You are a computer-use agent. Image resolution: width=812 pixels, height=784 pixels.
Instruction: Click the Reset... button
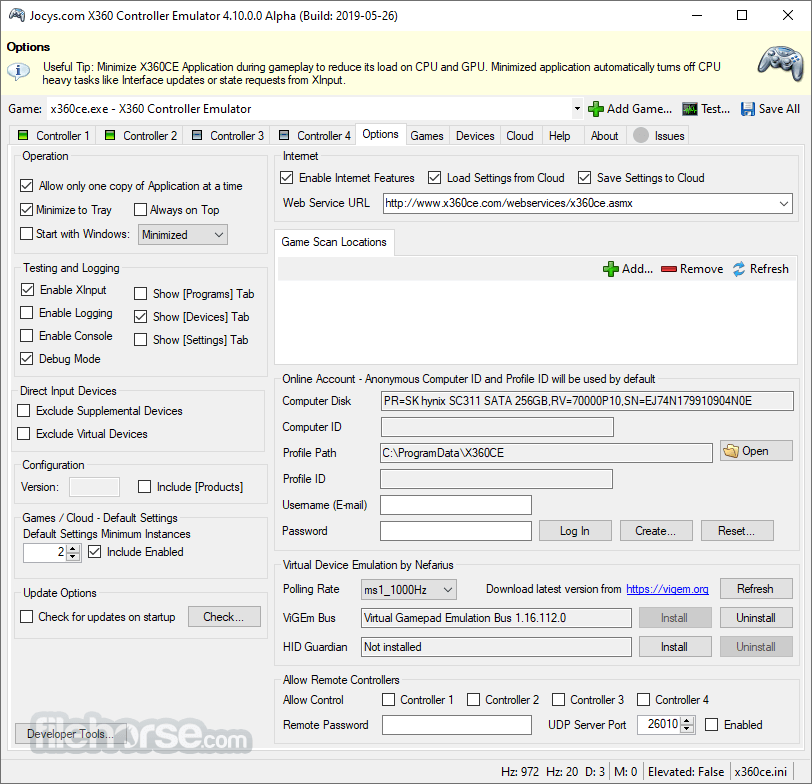[736, 531]
